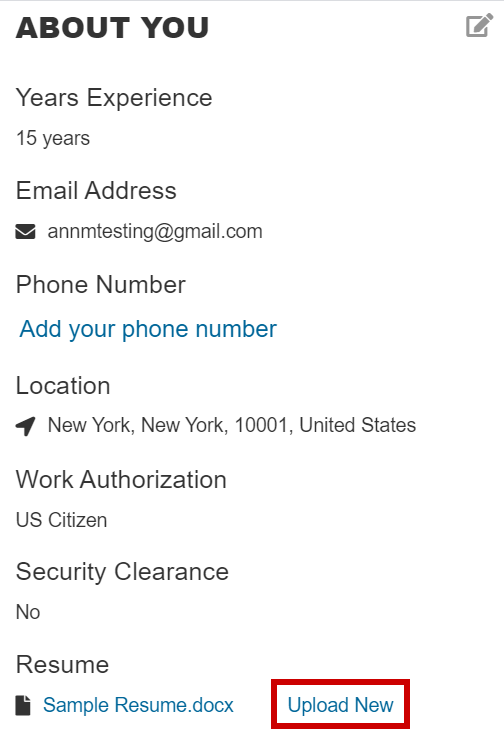Select the No clearance value text

(x=28, y=612)
